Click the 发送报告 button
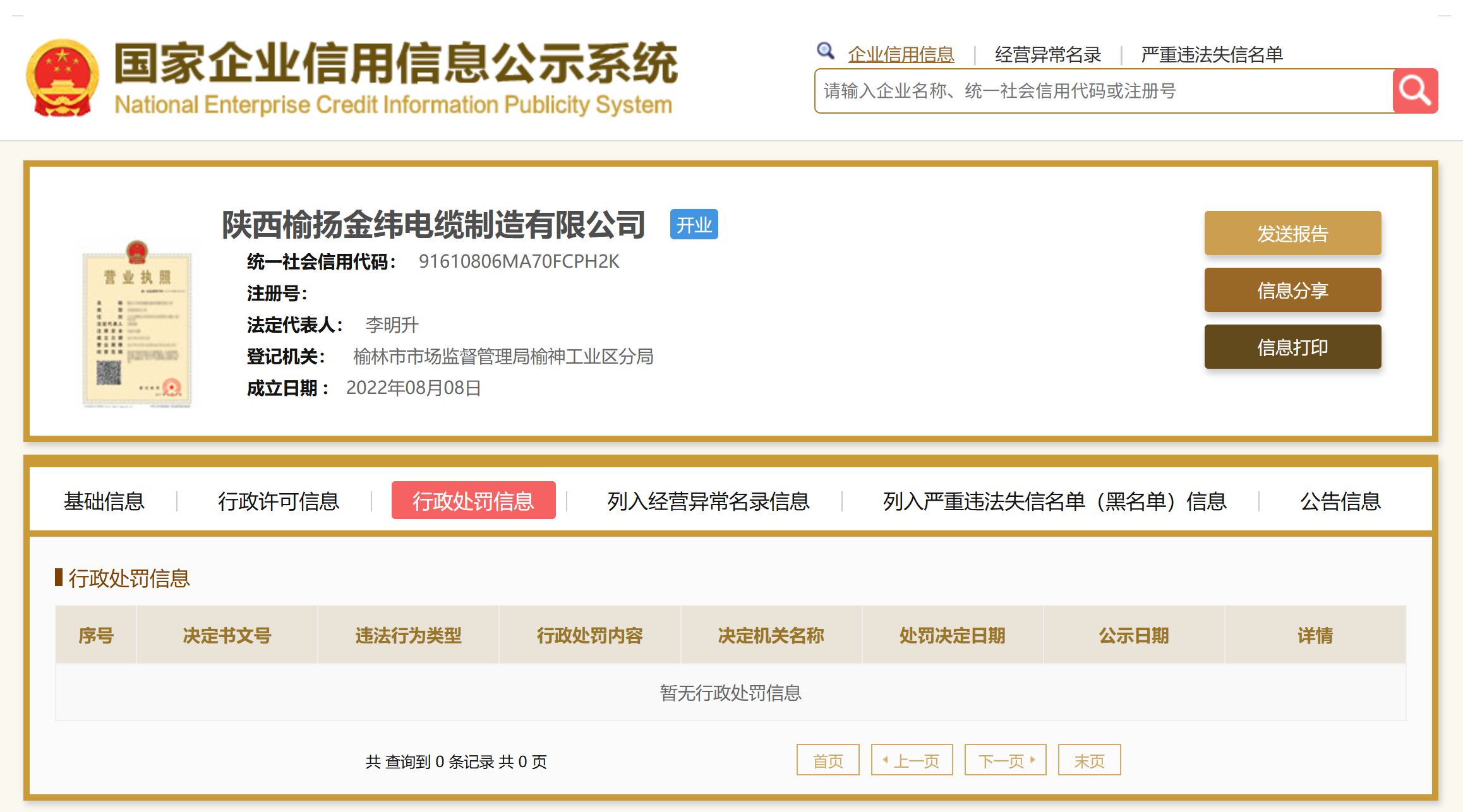 point(1292,234)
